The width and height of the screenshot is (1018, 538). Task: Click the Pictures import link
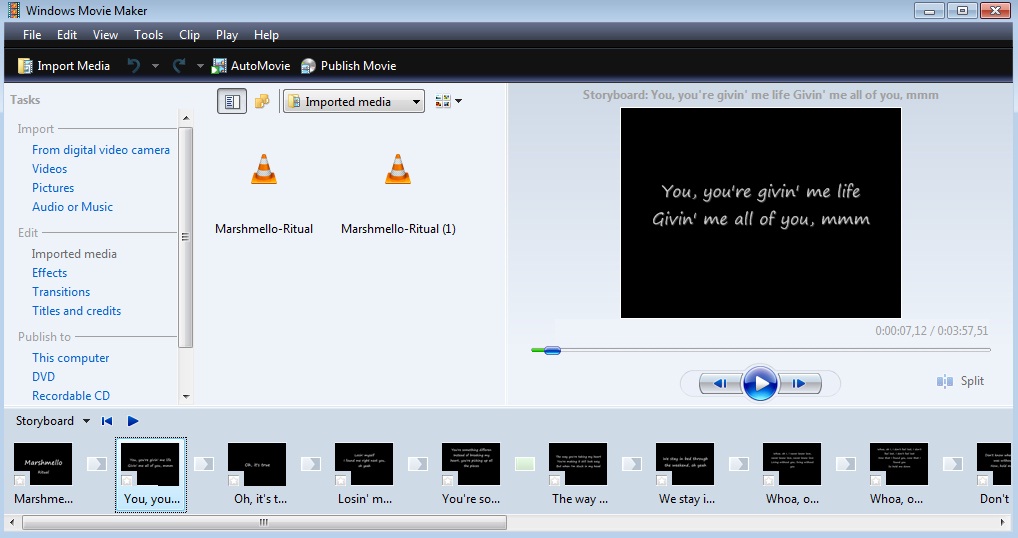(x=53, y=188)
